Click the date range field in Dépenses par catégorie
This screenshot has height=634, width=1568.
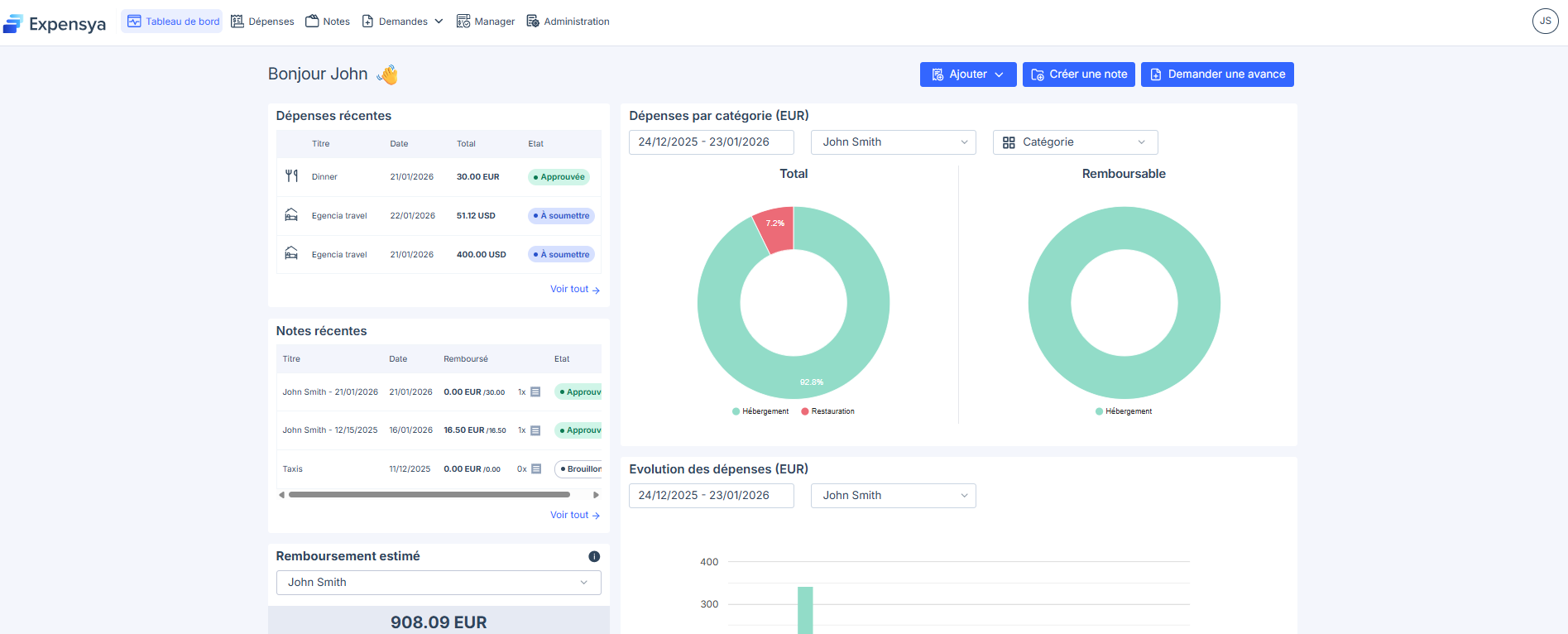tap(711, 142)
